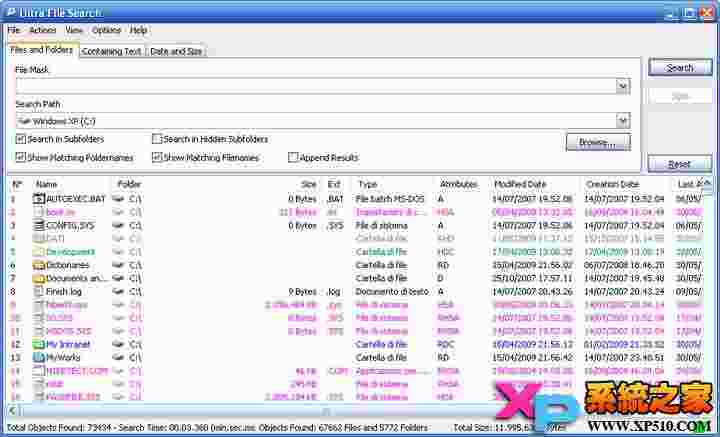
Task: Sort results by the Type column header
Action: point(367,184)
